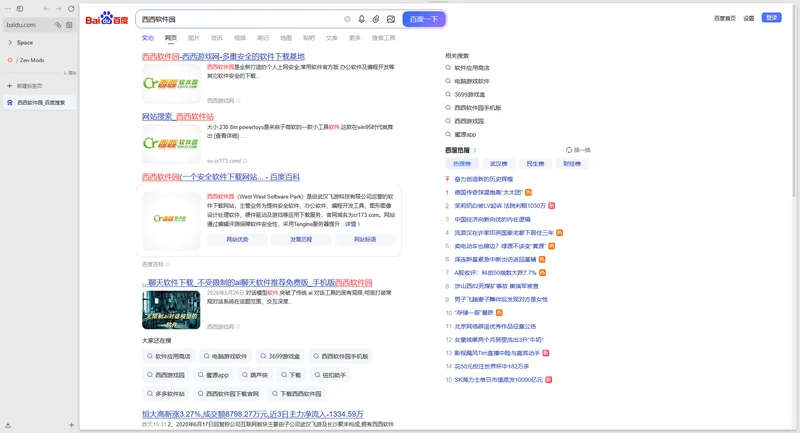Open the 百度百科 result title

(x=220, y=176)
